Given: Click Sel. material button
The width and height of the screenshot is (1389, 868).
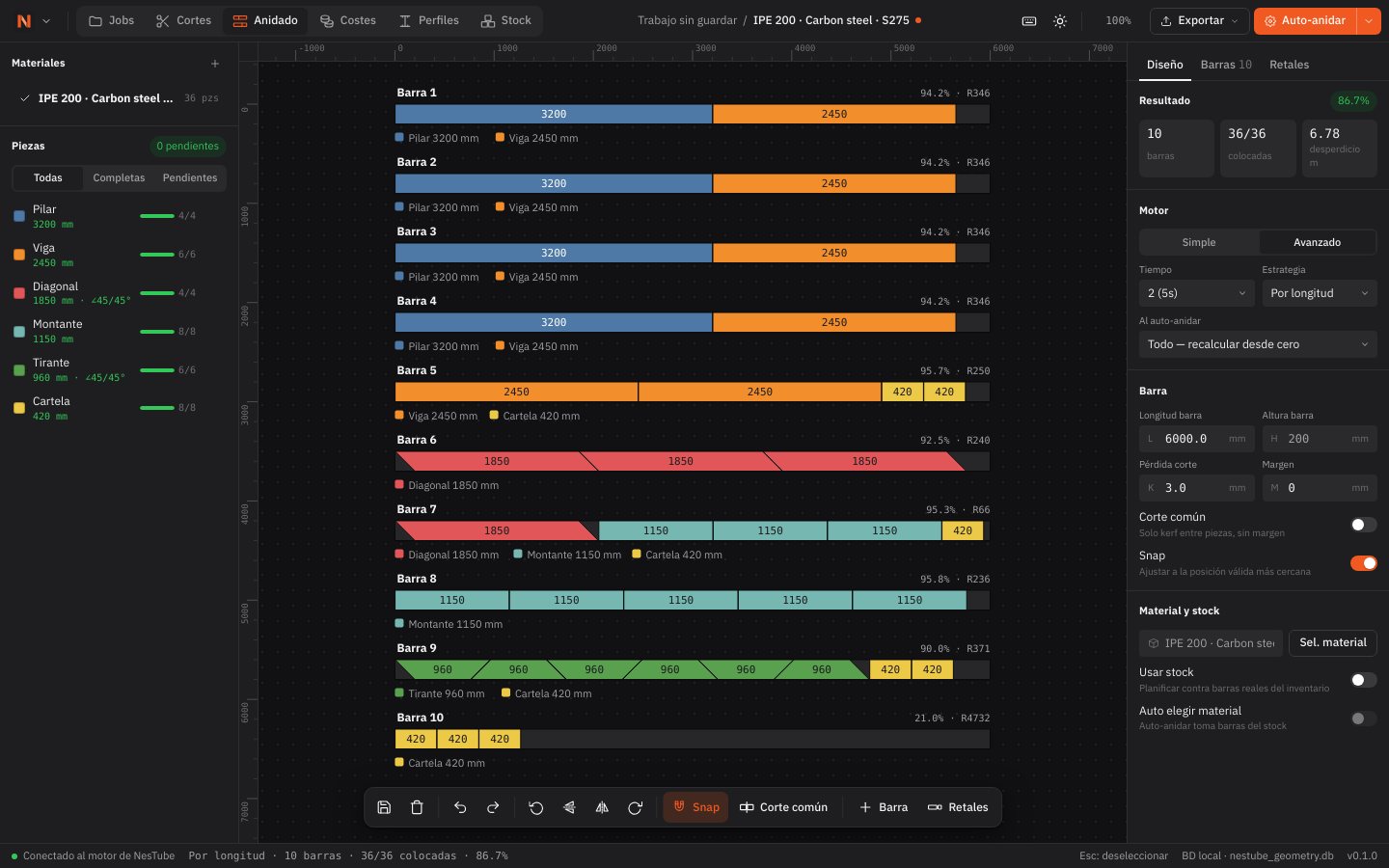Looking at the screenshot, I should [x=1332, y=642].
